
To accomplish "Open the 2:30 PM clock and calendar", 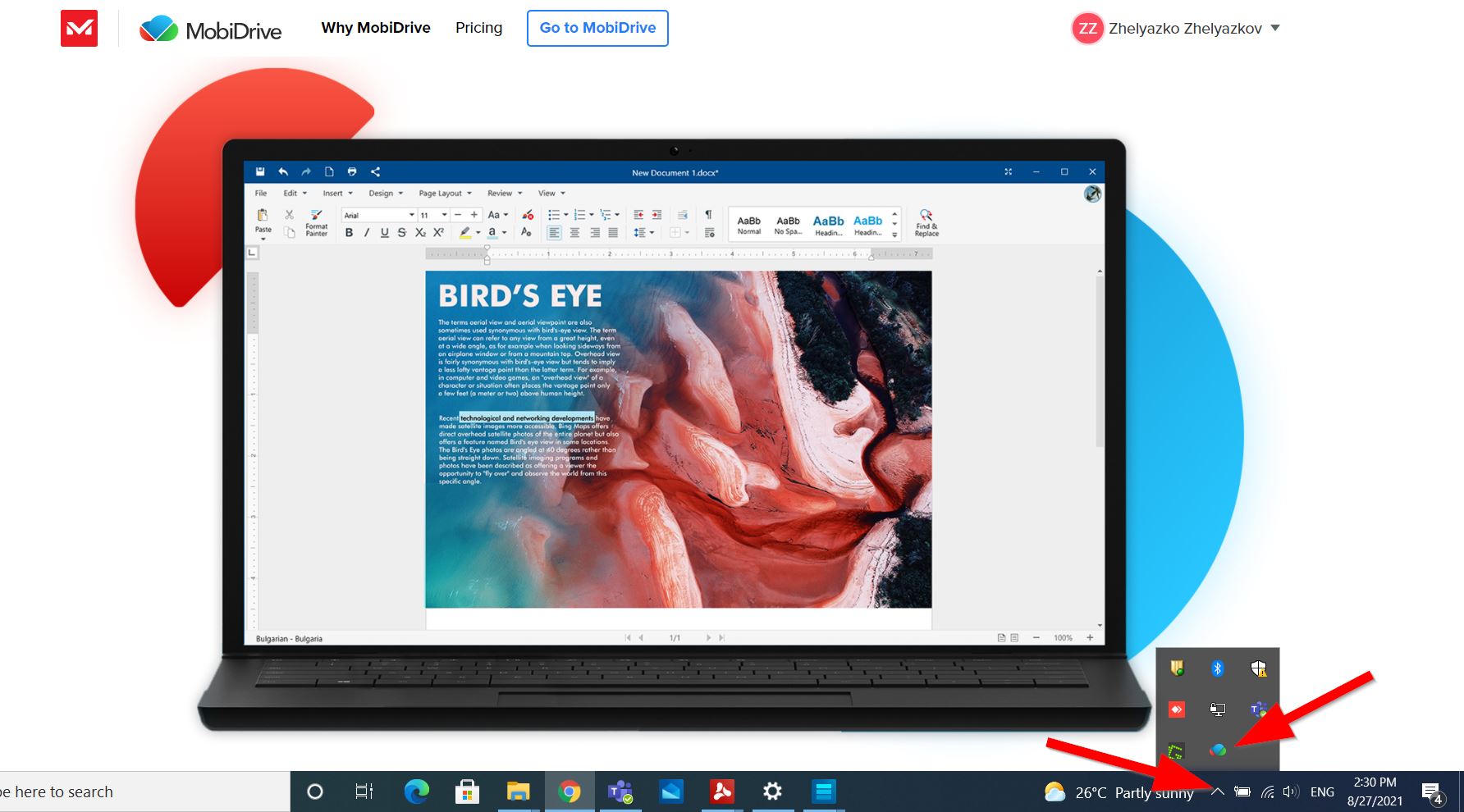I will tap(1375, 791).
